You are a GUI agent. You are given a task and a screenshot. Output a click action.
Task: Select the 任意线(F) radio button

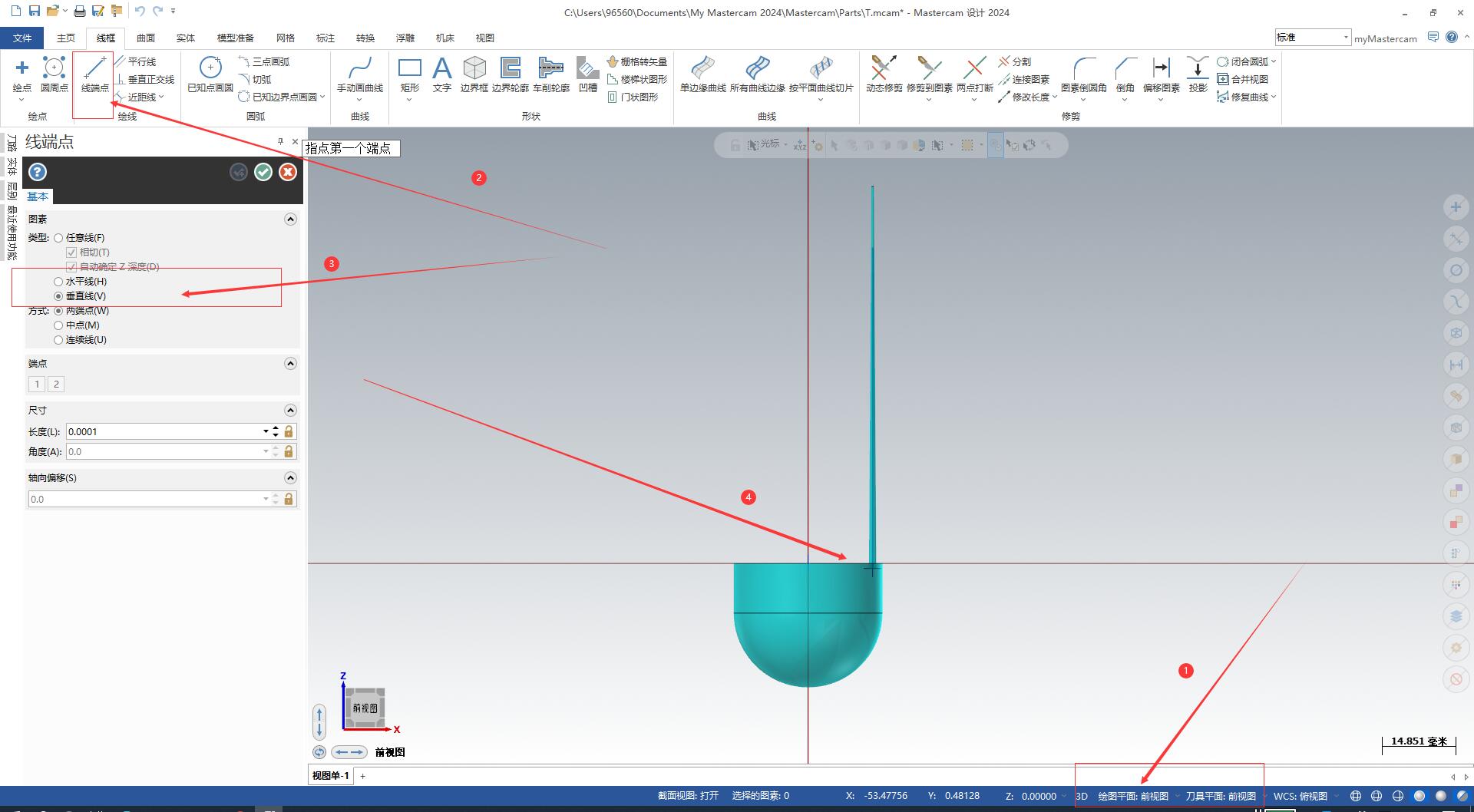pyautogui.click(x=58, y=238)
